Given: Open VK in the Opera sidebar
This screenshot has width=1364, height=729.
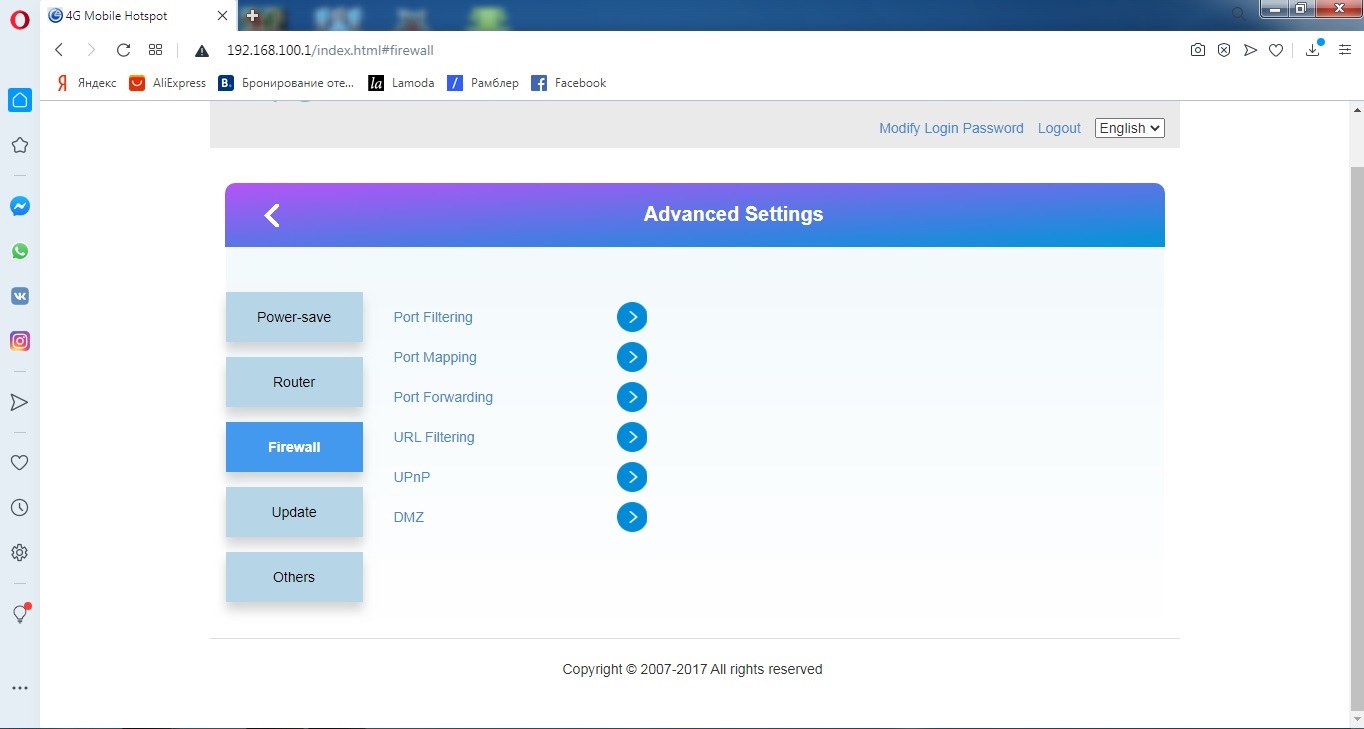Looking at the screenshot, I should pyautogui.click(x=19, y=296).
